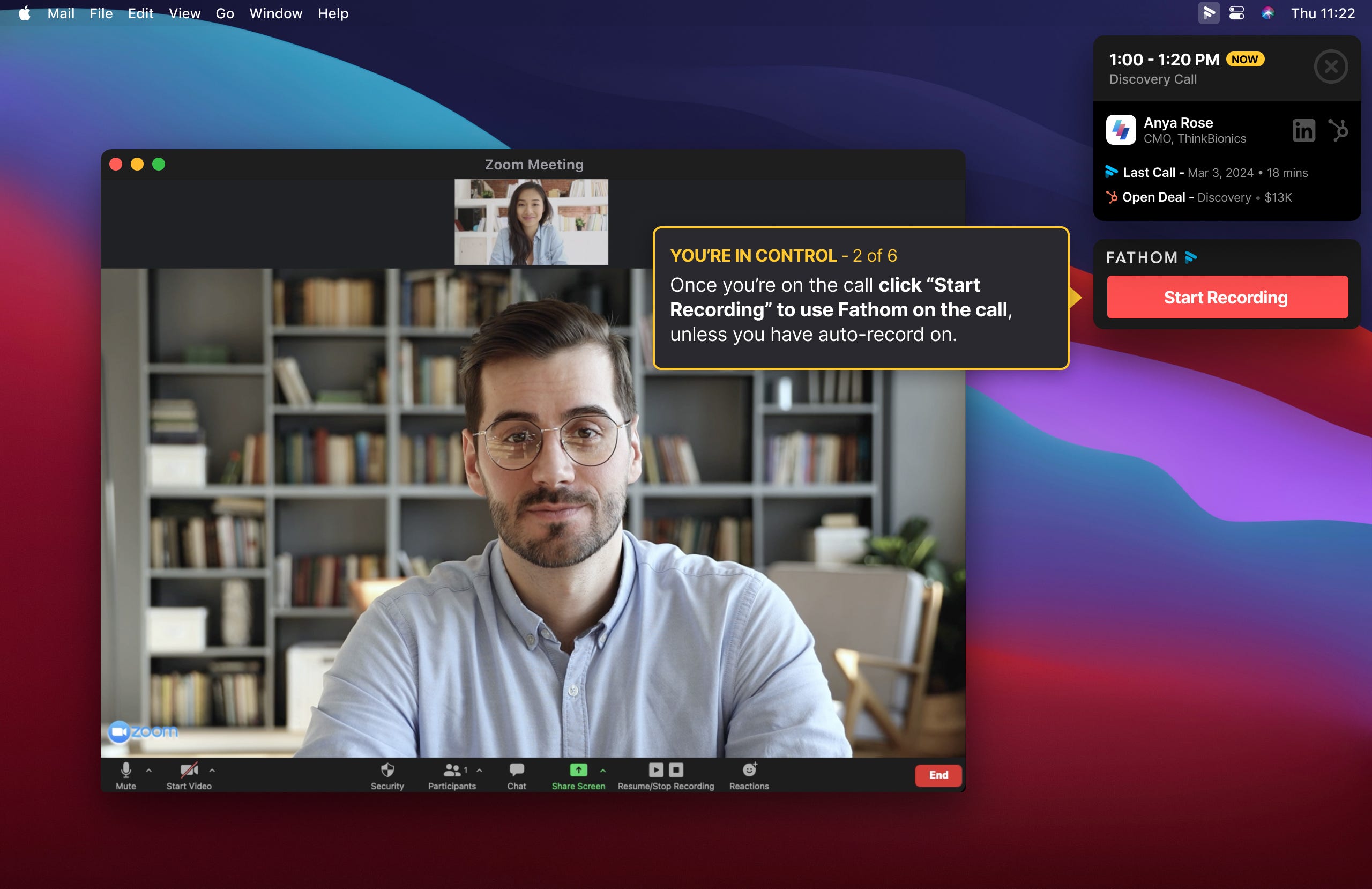The image size is (1372, 889).
Task: Click the Zoom Meeting title bar text
Action: (x=534, y=165)
